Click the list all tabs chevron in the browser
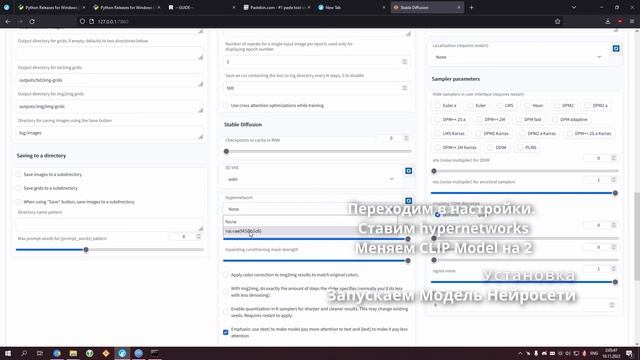 (x=573, y=7)
